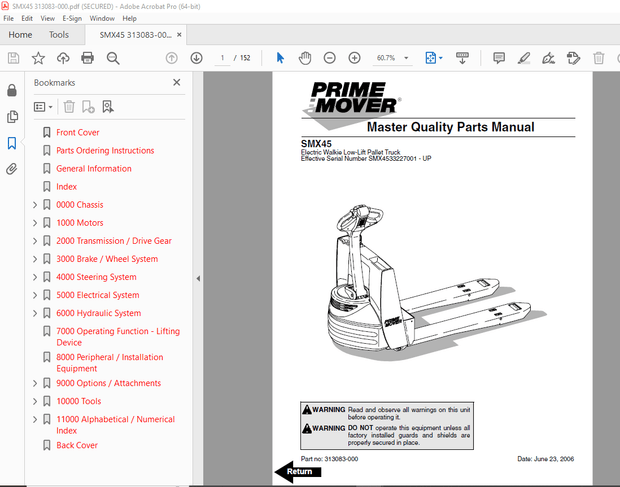Select the Highlight text pen tool
This screenshot has height=487, width=620.
coord(524,58)
